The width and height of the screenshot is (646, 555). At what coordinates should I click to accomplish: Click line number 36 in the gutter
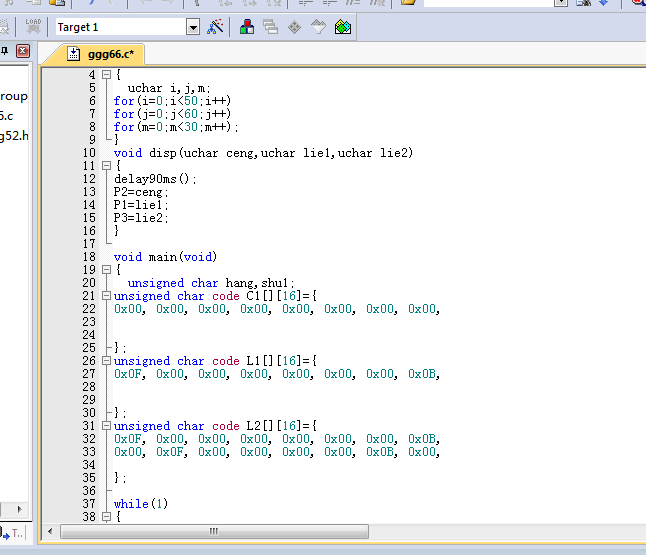[x=89, y=491]
